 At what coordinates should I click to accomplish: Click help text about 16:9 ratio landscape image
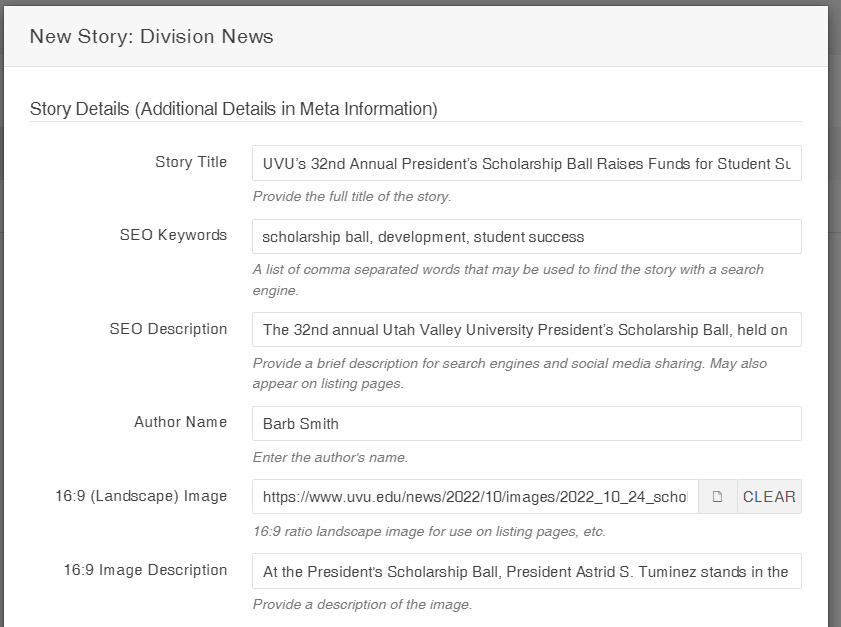(429, 532)
